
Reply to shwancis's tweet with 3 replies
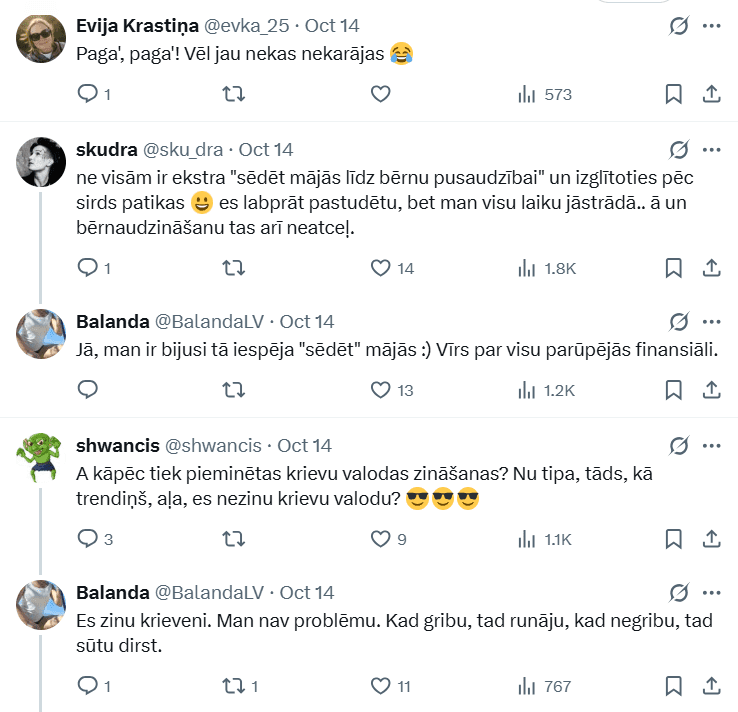click(88, 540)
